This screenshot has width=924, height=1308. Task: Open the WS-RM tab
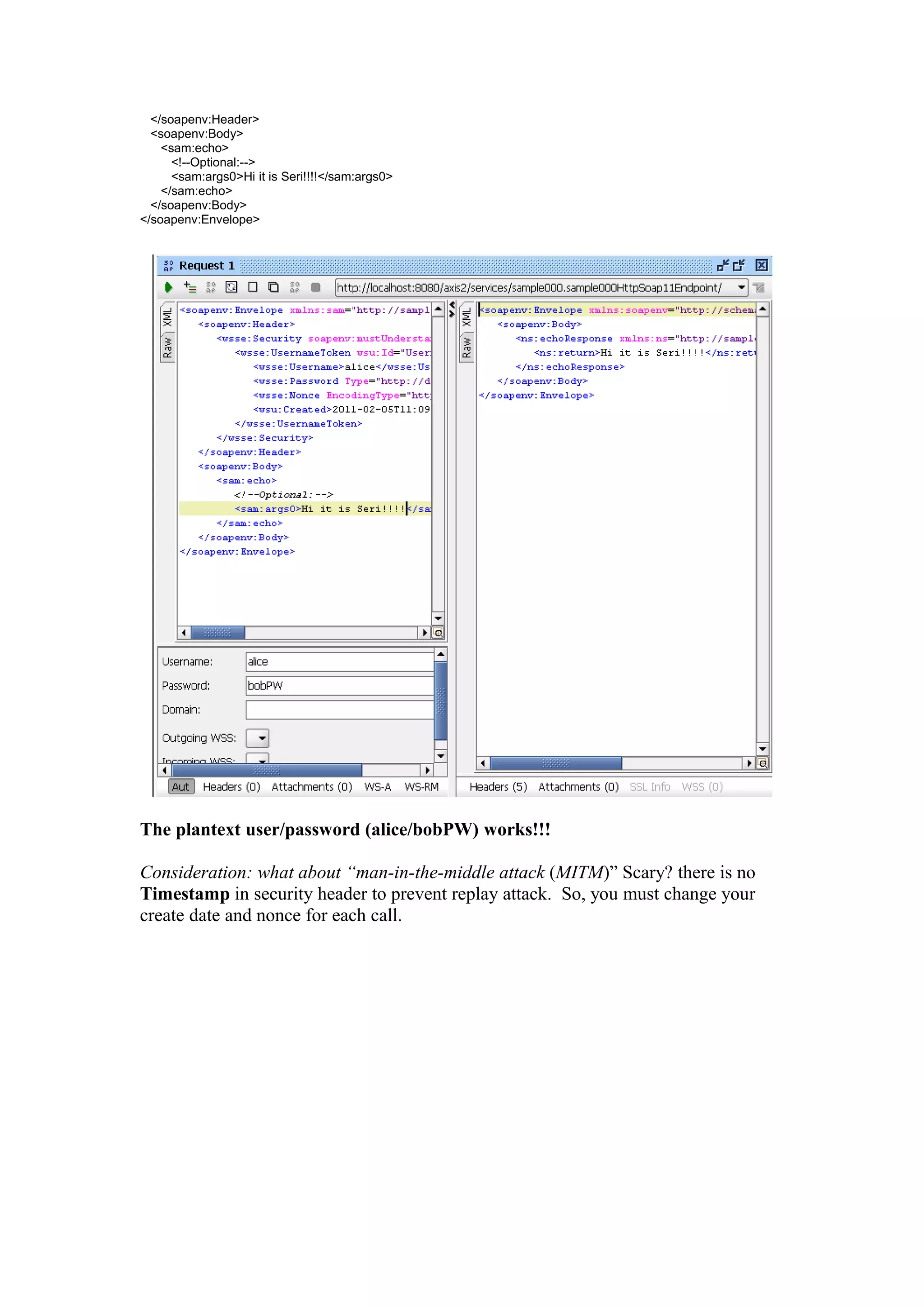[421, 787]
